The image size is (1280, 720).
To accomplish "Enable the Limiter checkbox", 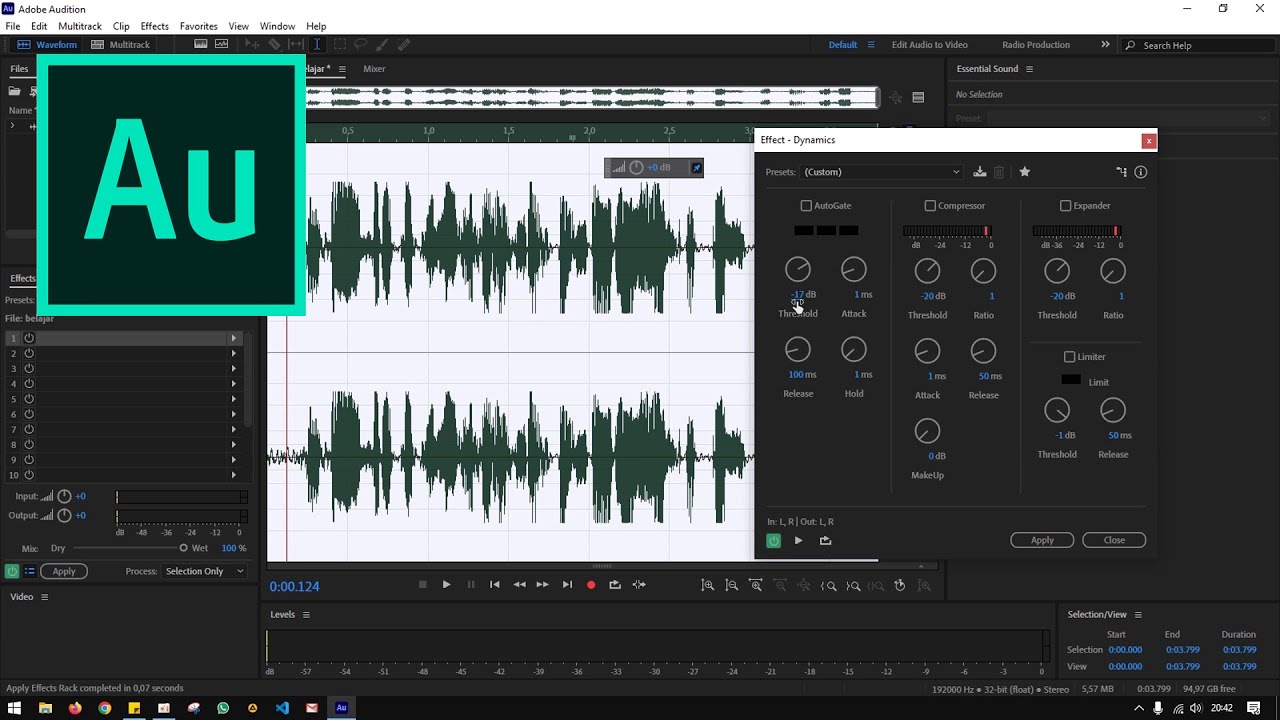I will pyautogui.click(x=1069, y=357).
